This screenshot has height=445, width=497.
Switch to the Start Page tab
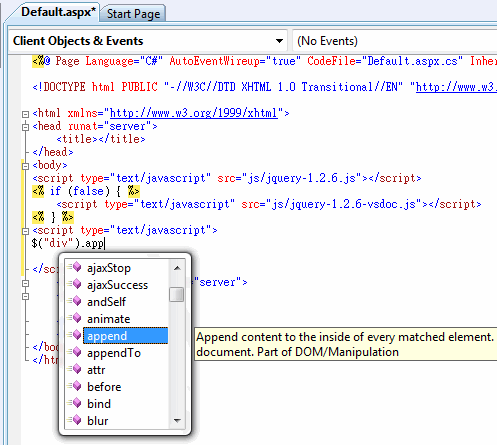[133, 14]
